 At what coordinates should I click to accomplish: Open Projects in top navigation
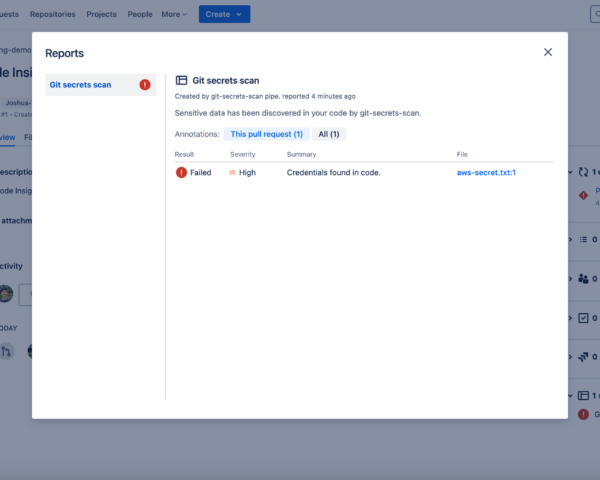(101, 14)
